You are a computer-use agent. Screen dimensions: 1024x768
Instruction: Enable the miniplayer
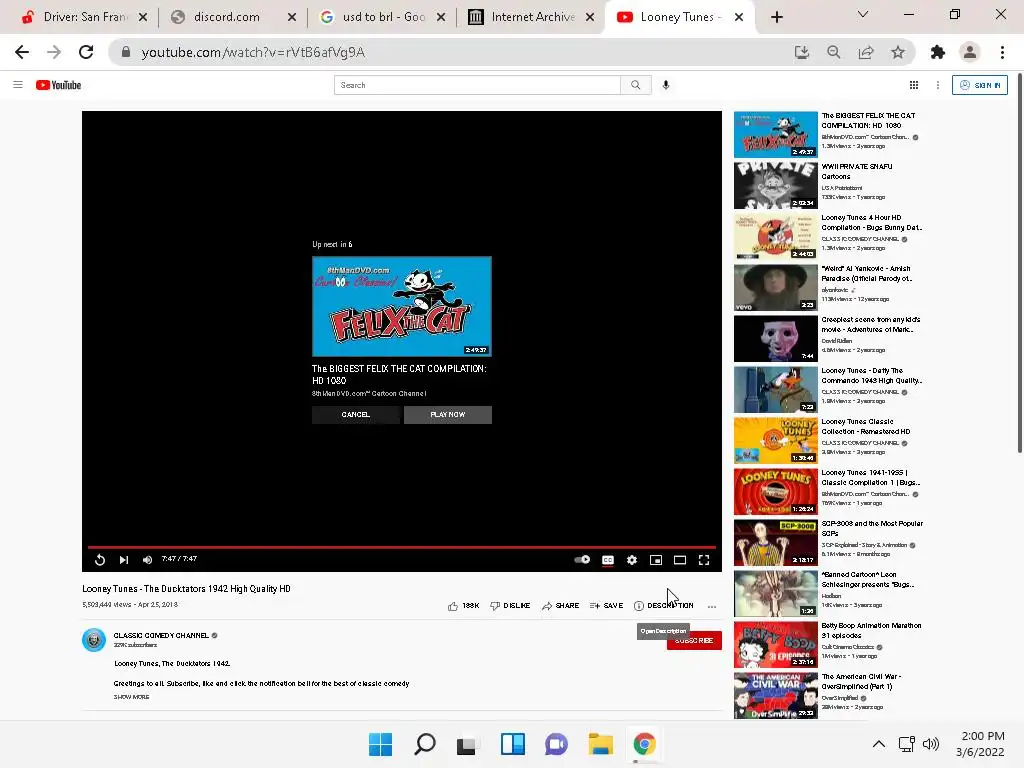coord(656,560)
